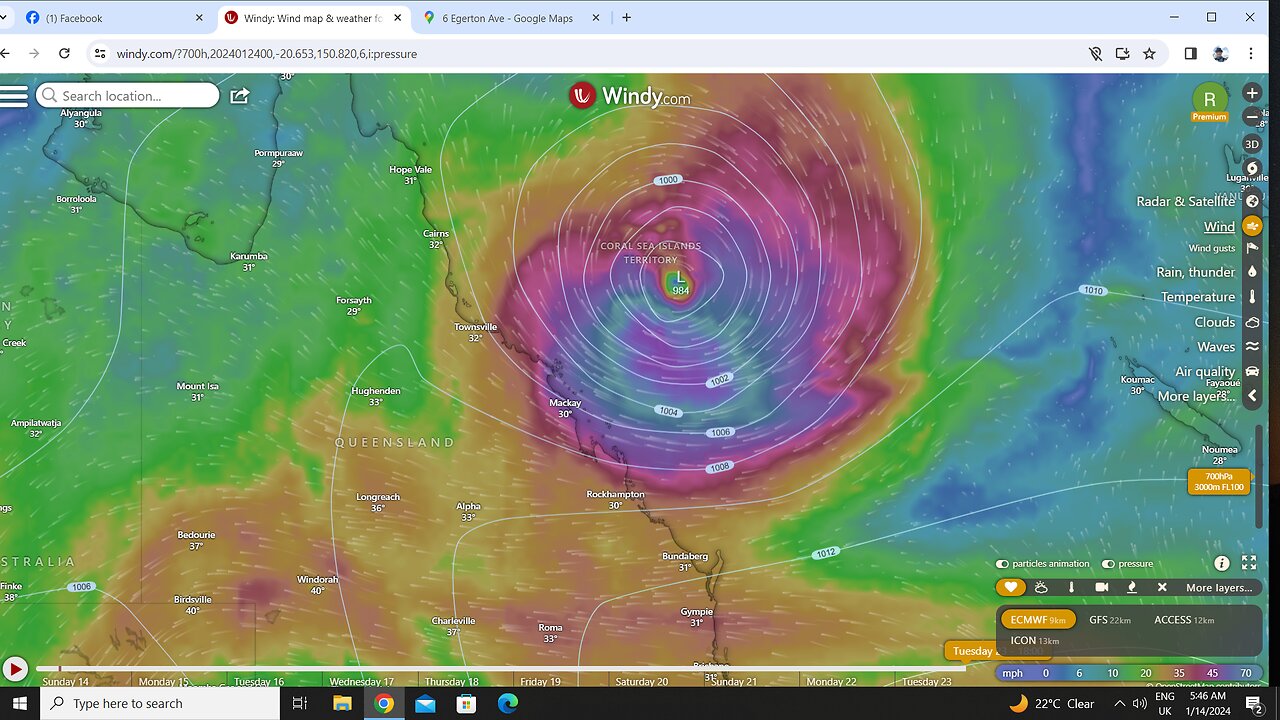The height and width of the screenshot is (720, 1280).
Task: Select the Wind layer icon
Action: click(1252, 227)
